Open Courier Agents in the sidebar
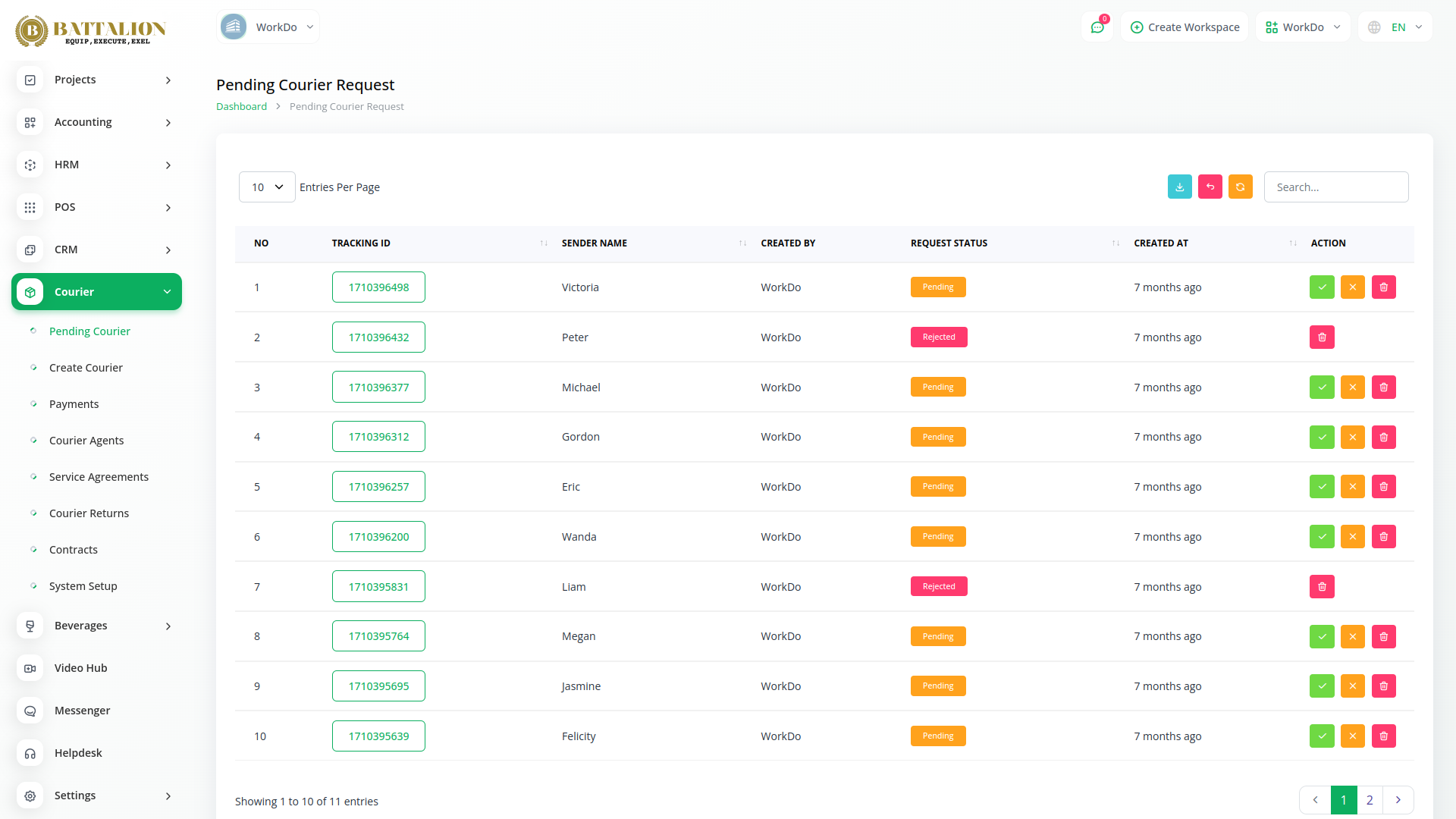 [x=86, y=441]
